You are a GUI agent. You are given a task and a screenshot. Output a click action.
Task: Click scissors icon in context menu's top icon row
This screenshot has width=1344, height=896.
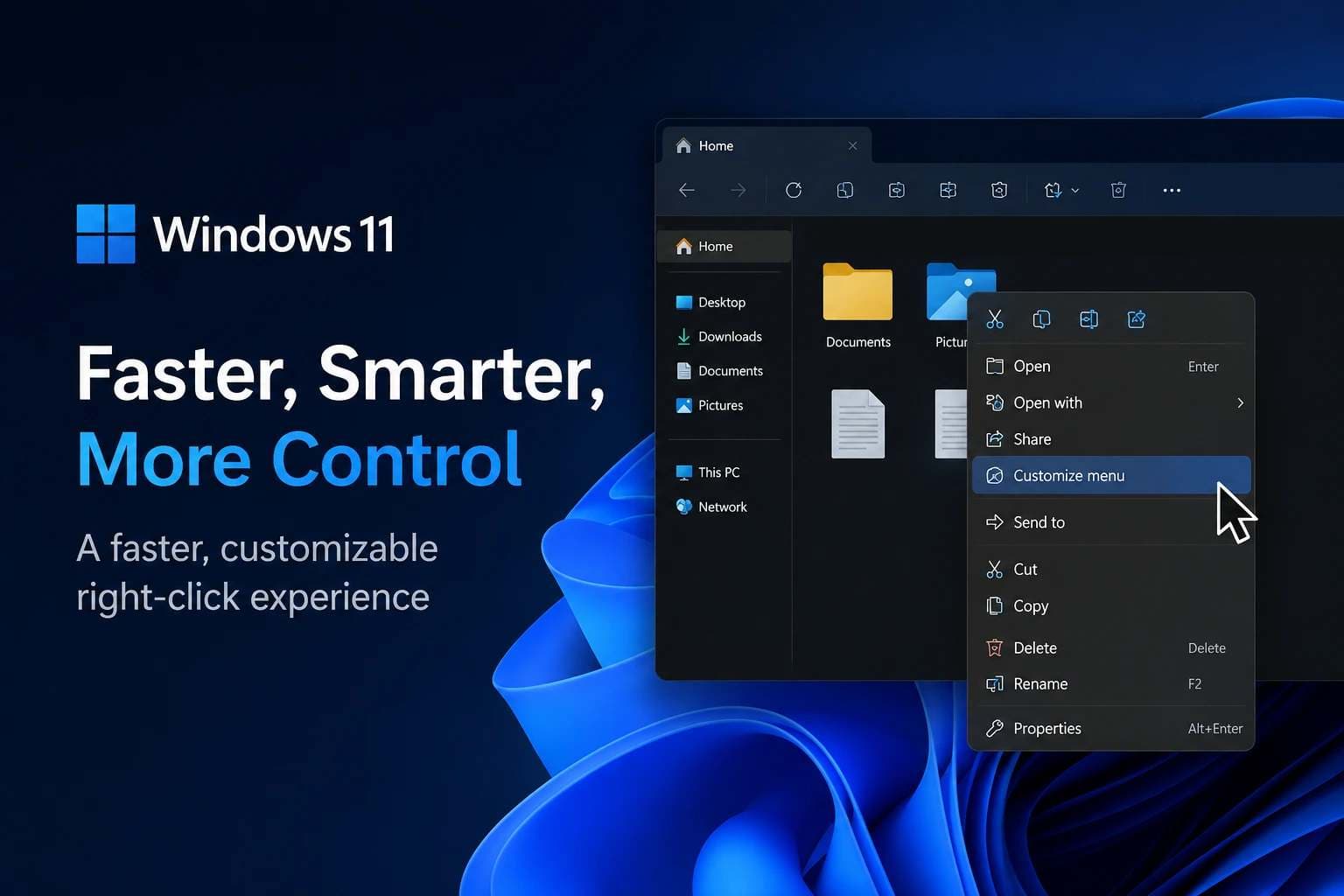click(995, 319)
